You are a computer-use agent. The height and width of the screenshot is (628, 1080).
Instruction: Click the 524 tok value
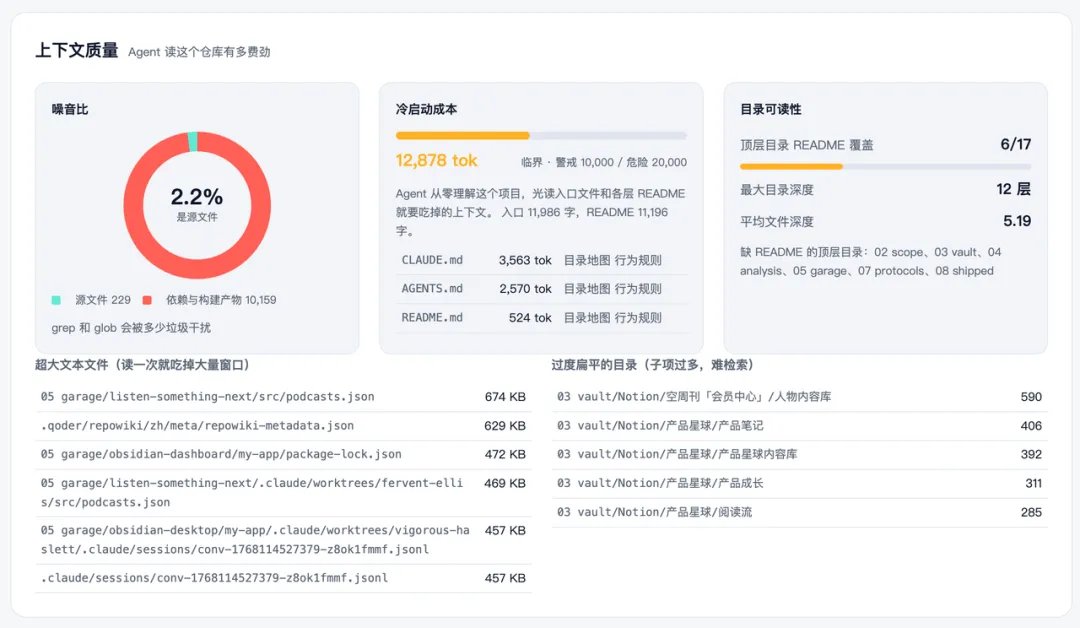click(x=530, y=318)
